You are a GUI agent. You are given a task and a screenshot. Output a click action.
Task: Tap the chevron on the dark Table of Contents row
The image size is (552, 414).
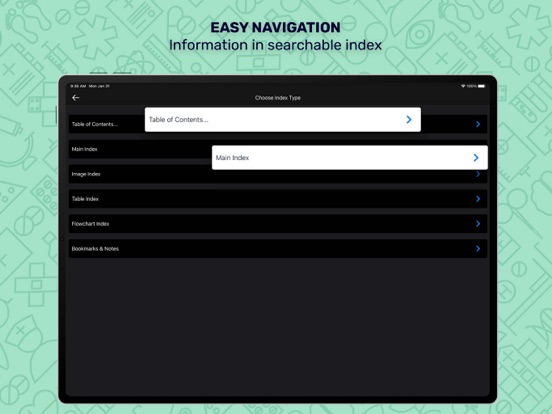point(478,124)
